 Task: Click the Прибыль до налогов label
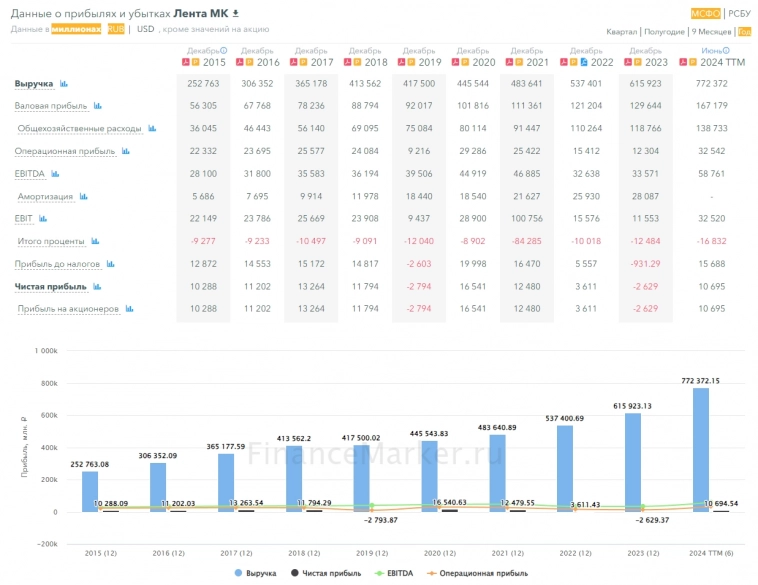[x=51, y=264]
